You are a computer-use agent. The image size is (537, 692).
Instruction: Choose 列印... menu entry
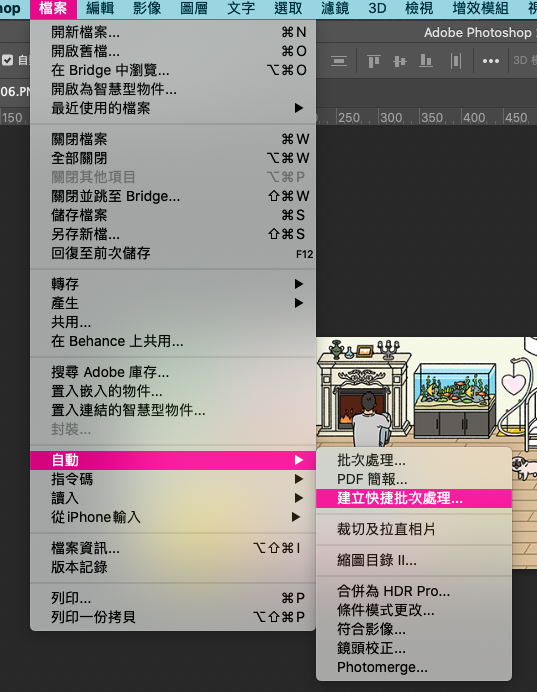(173, 598)
